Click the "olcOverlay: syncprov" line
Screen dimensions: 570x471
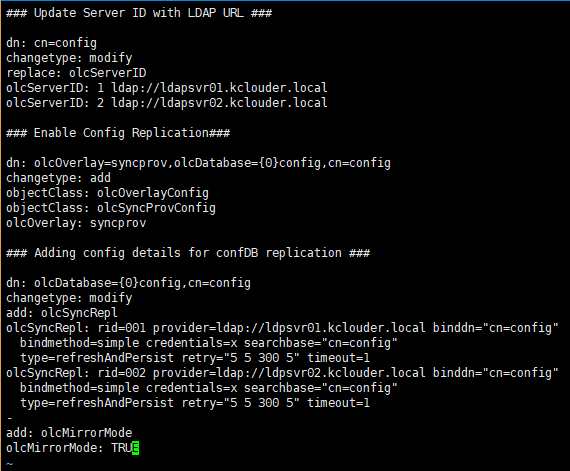click(x=76, y=223)
